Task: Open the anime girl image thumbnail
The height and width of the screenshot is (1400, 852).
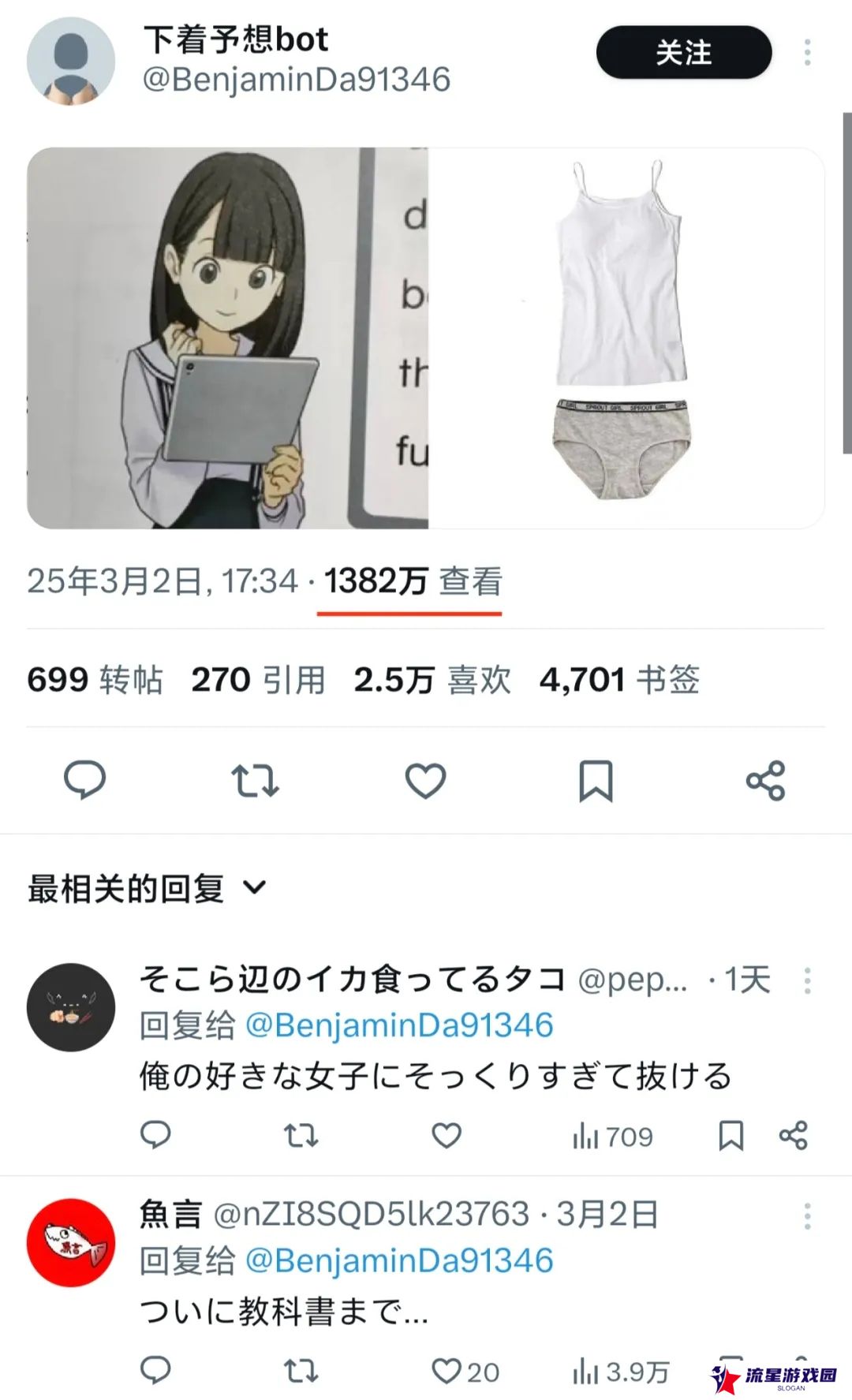Action: [227, 338]
